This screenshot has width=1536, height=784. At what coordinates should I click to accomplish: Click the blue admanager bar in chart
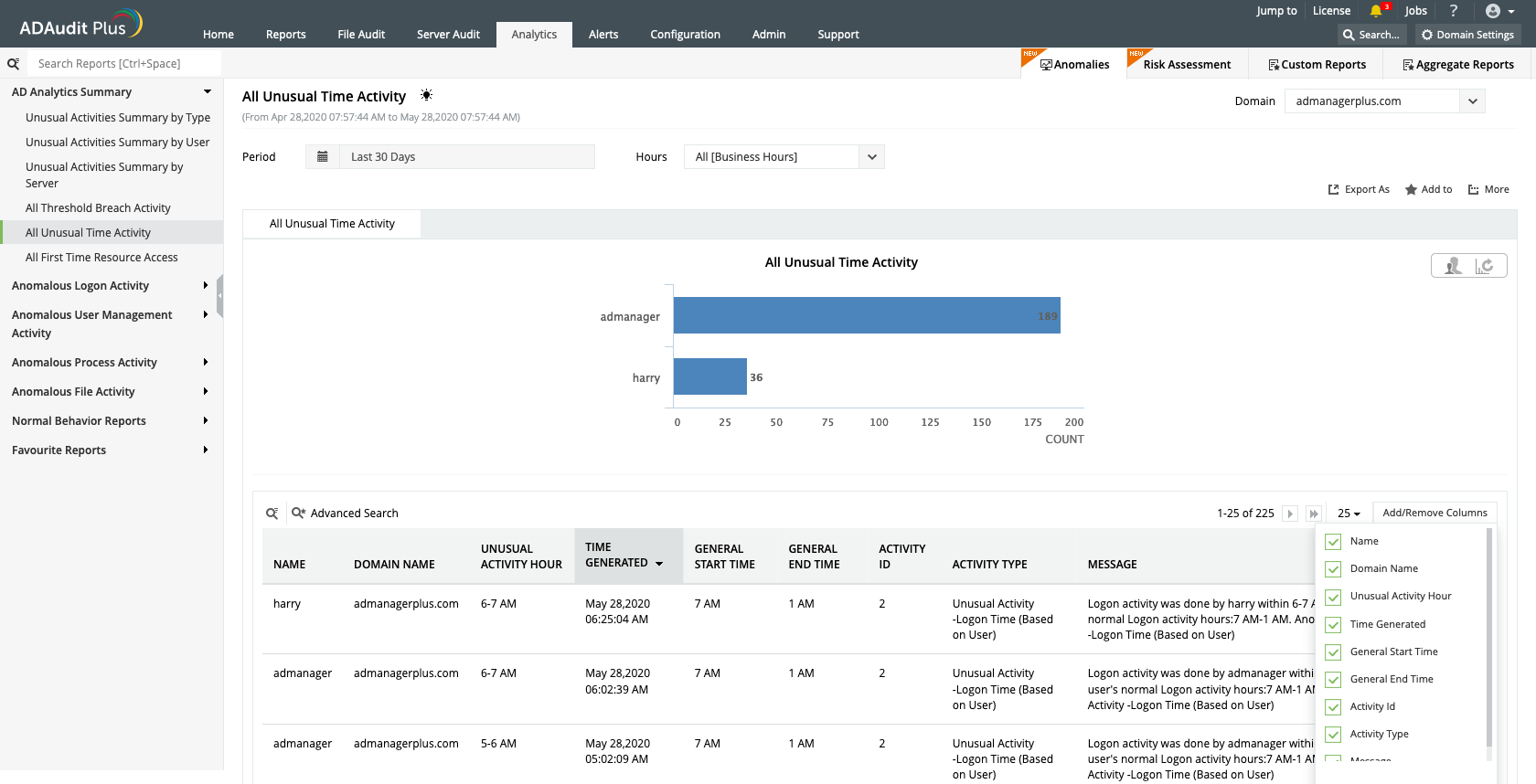[866, 315]
